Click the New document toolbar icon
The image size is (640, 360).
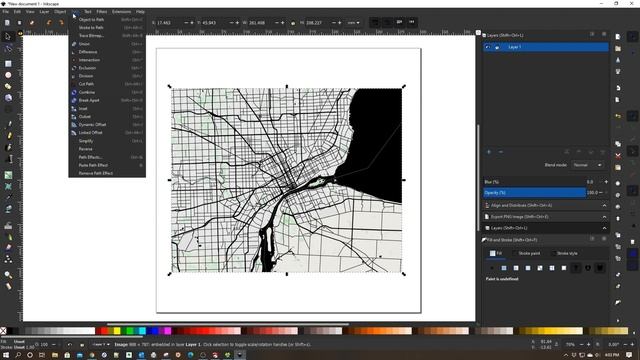(x=7, y=23)
